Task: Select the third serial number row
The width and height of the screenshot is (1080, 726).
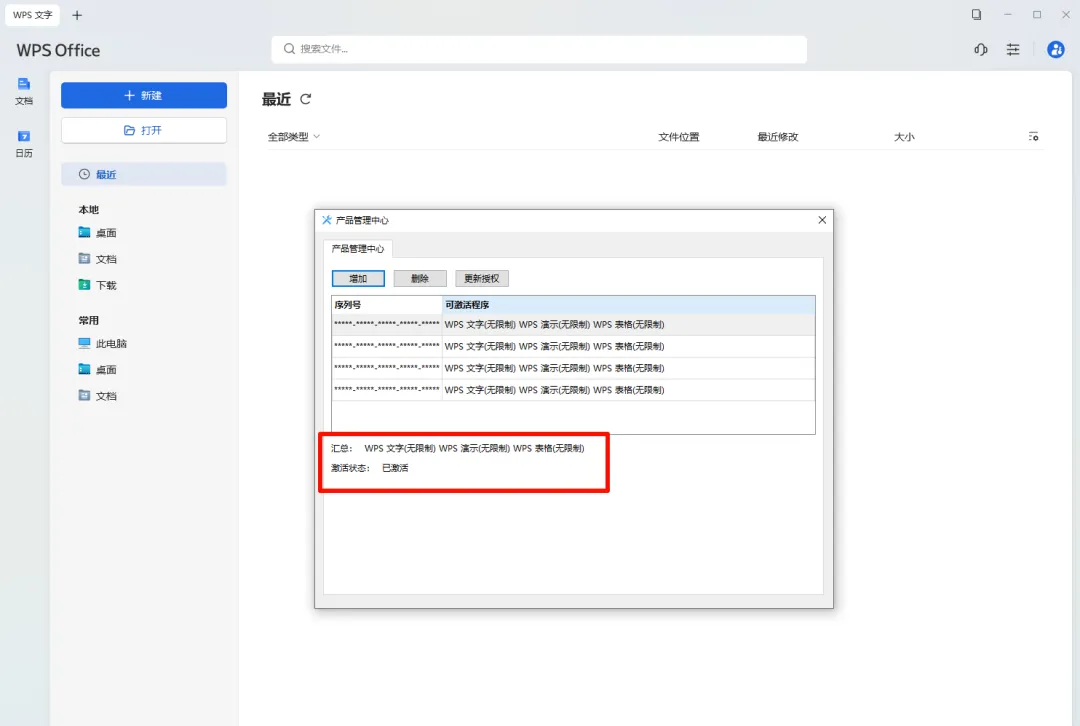Action: 573,368
